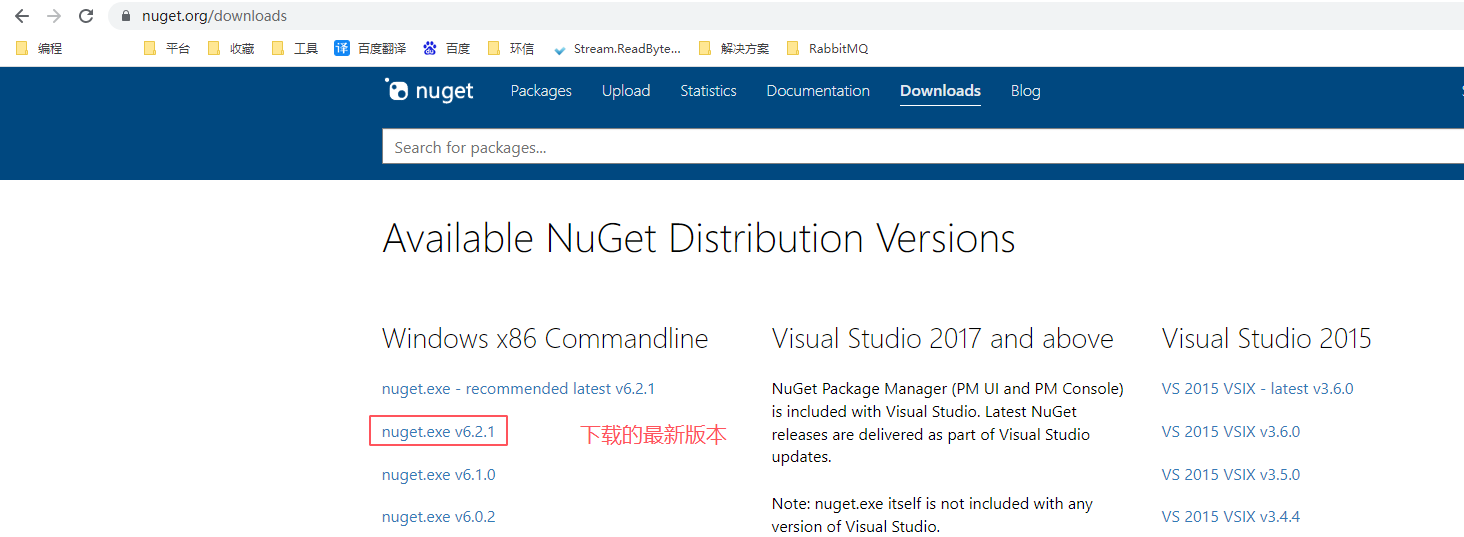Open the Stream.ReadByte... bookmark
Screen dimensions: 1464x537
point(616,48)
